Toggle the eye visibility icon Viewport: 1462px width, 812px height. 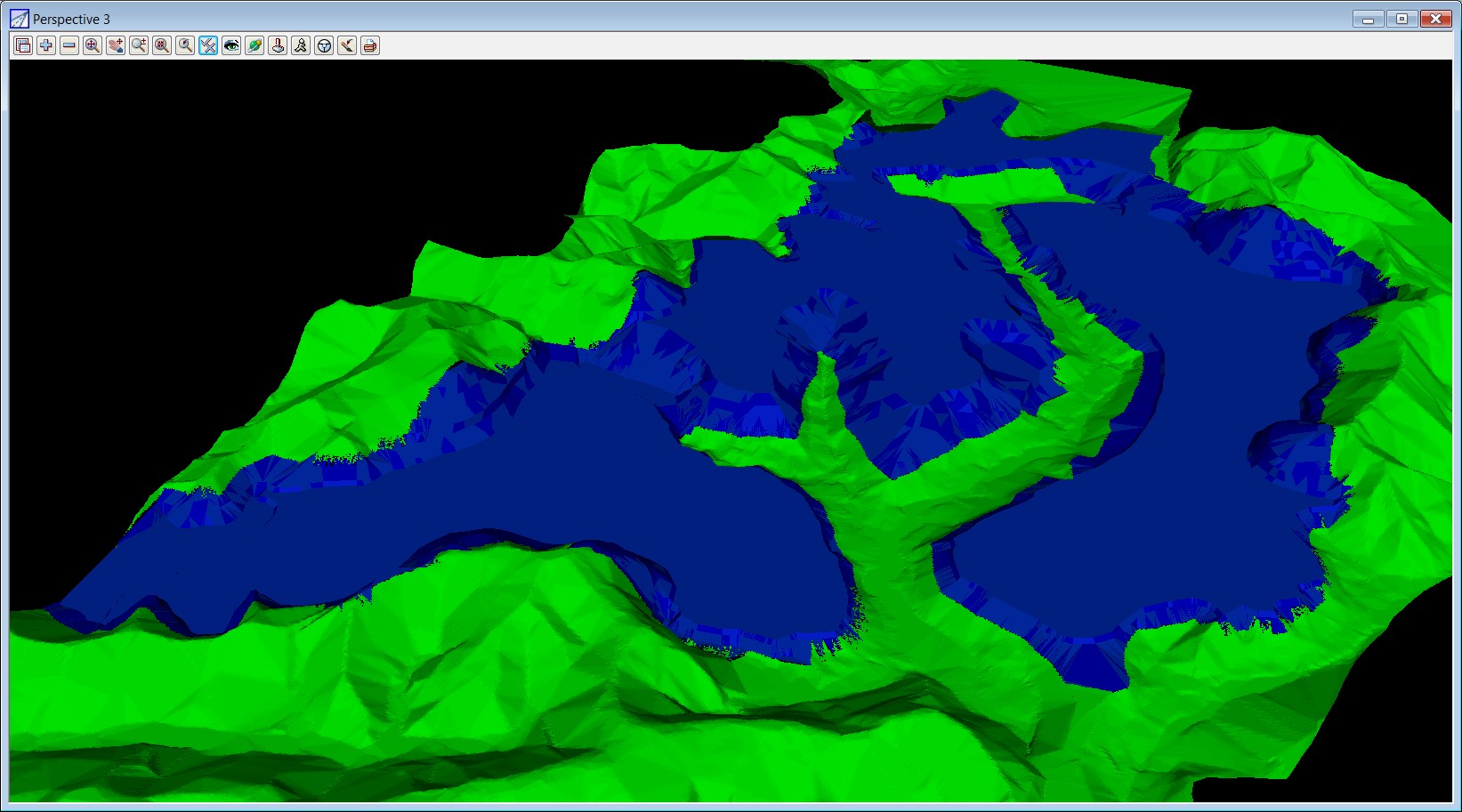tap(231, 45)
